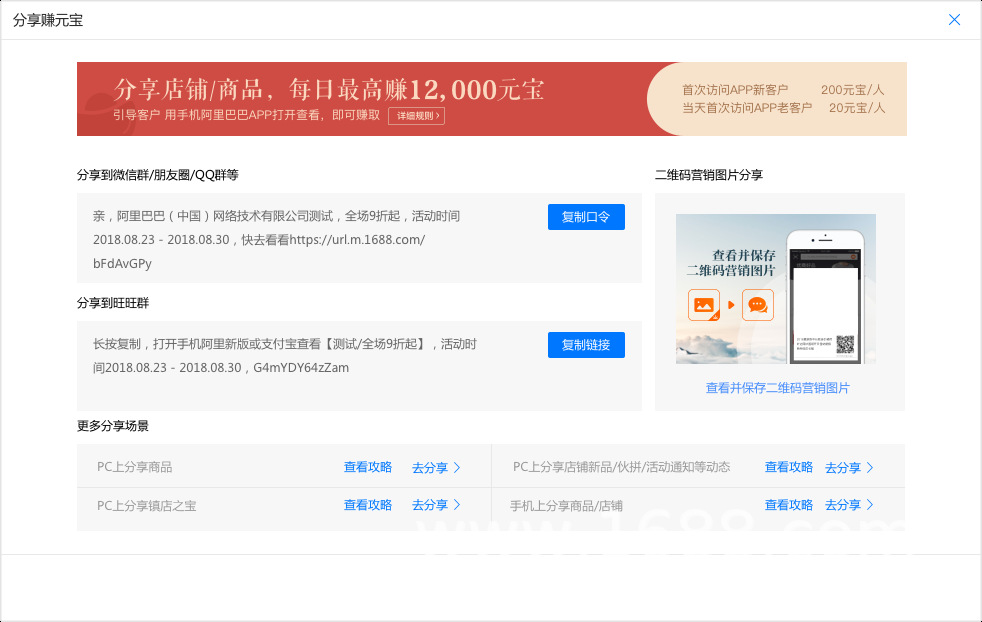Click the QR marketing phone preview image
The width and height of the screenshot is (982, 622).
775,289
